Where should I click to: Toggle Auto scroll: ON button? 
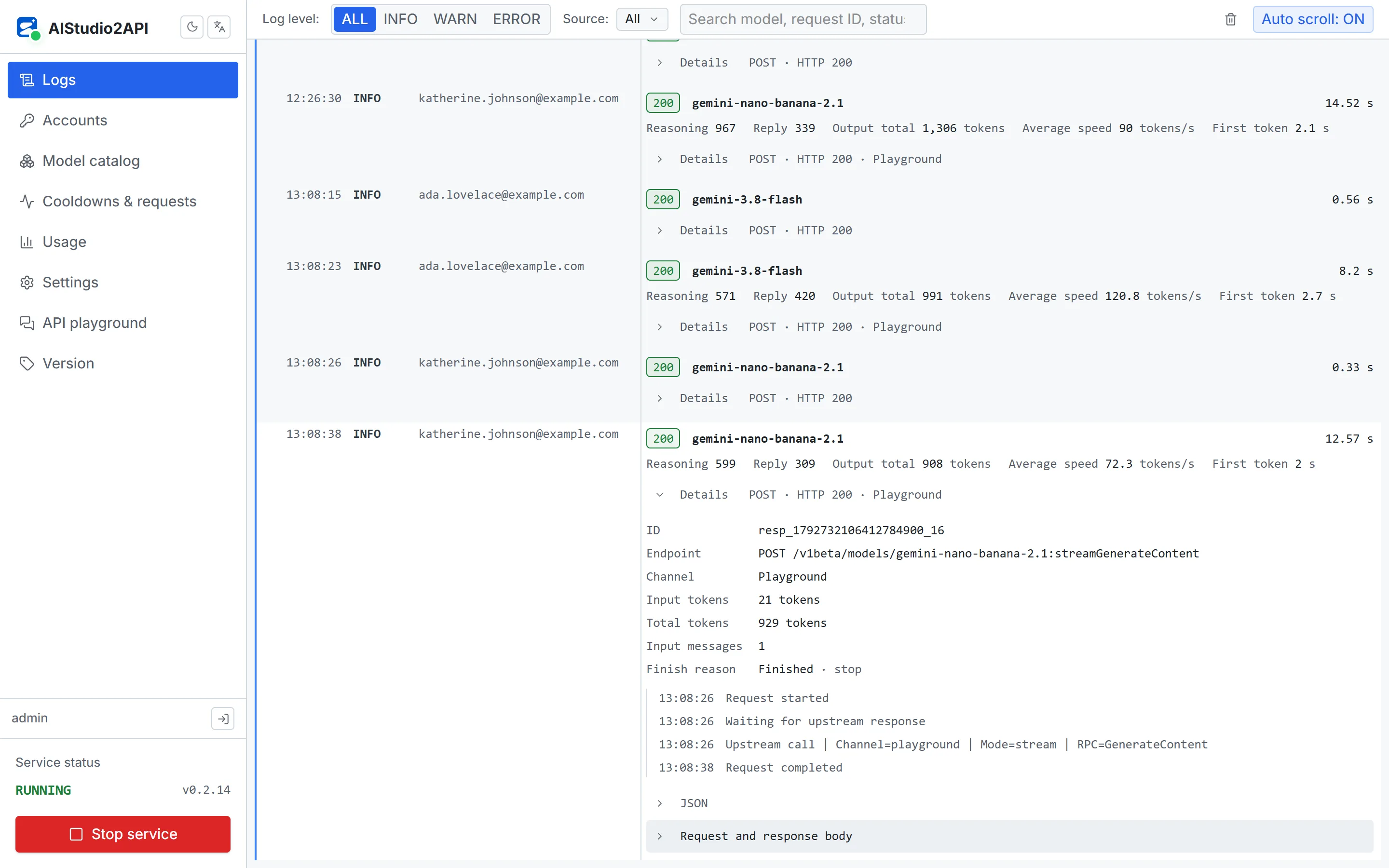point(1312,19)
